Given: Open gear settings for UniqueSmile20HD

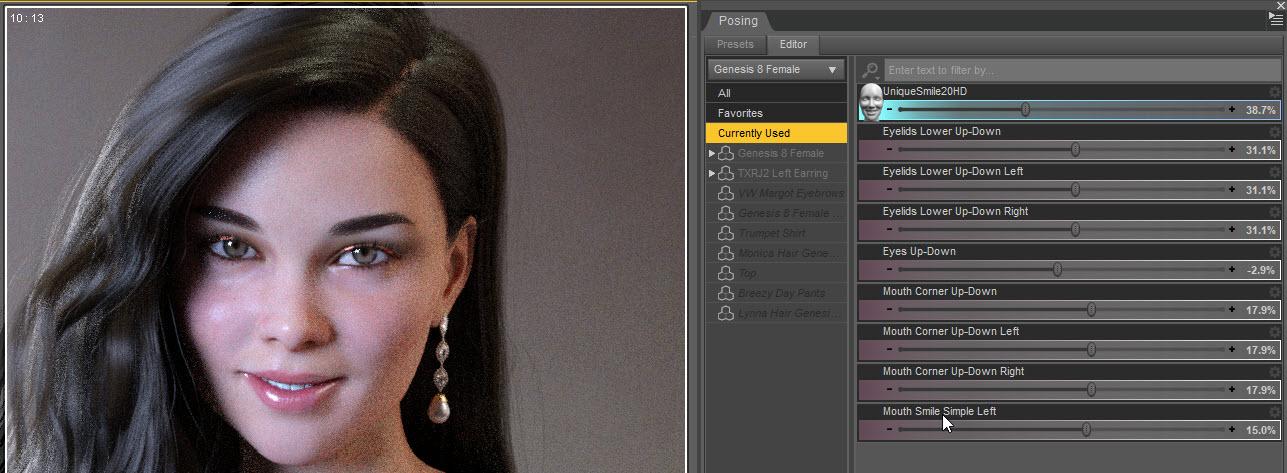Looking at the screenshot, I should coord(1274,92).
